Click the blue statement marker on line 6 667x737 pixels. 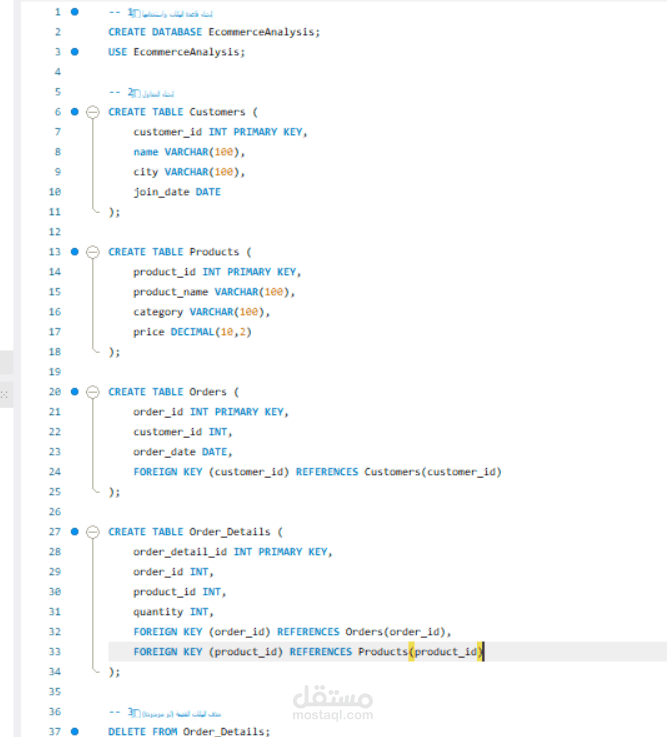pyautogui.click(x=75, y=111)
